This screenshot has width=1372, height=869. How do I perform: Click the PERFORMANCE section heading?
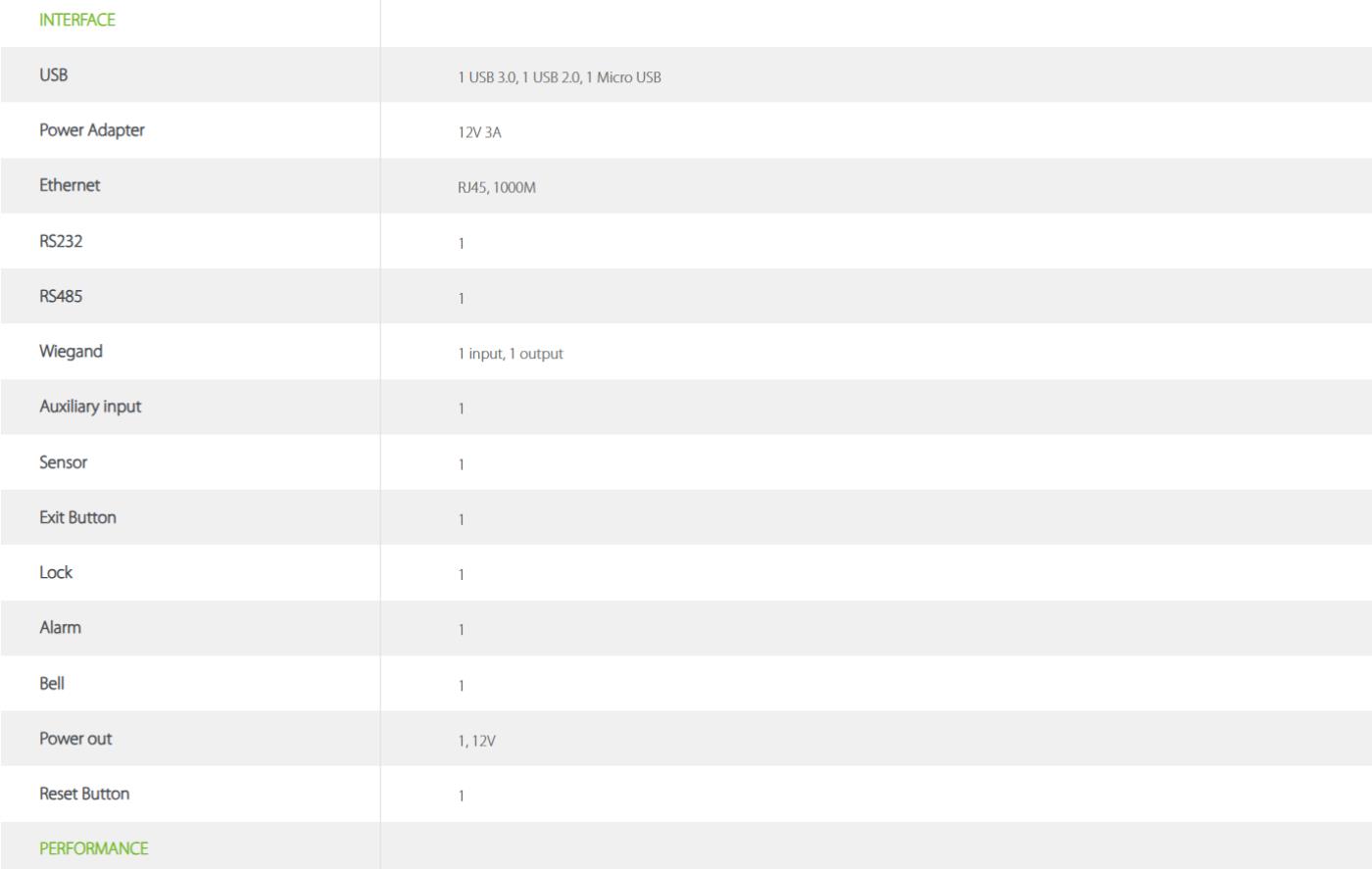[x=94, y=848]
